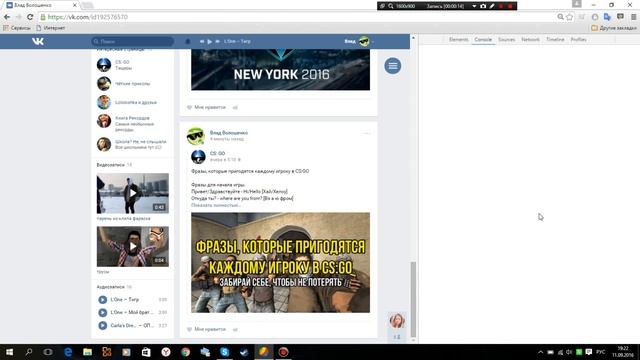Like the New York 2016 post
640x360 pixels.
pyautogui.click(x=206, y=107)
